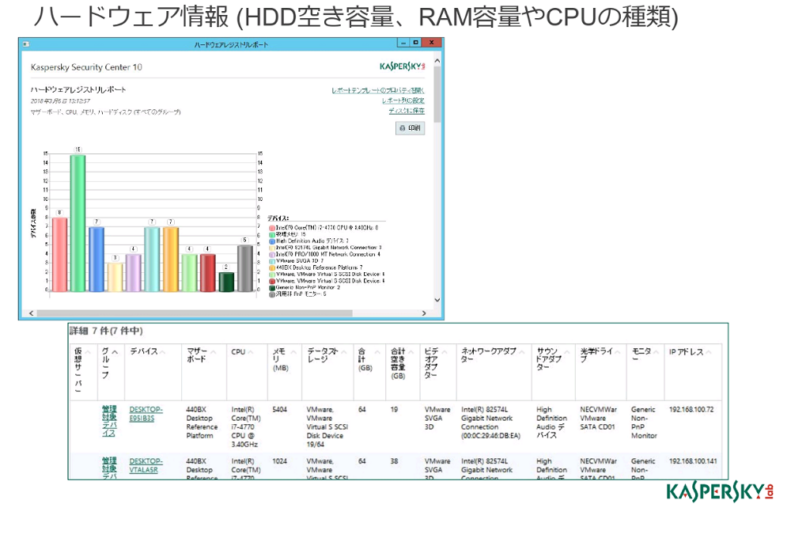Click free space value 38 in second row

[394, 461]
